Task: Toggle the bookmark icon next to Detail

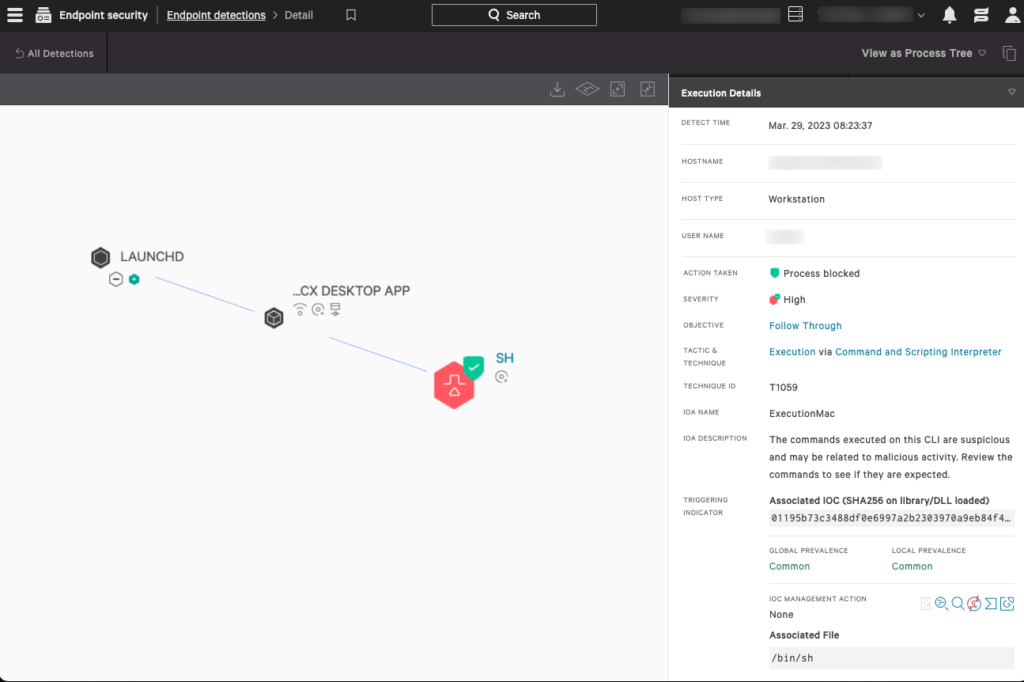Action: tap(351, 15)
